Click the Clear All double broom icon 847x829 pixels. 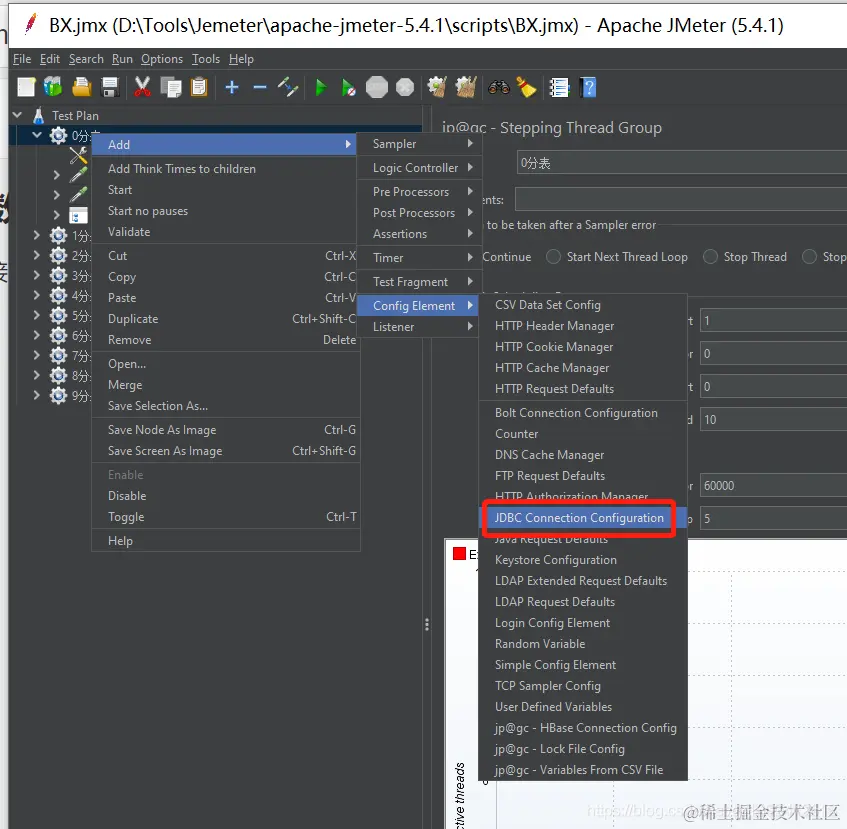[x=466, y=87]
